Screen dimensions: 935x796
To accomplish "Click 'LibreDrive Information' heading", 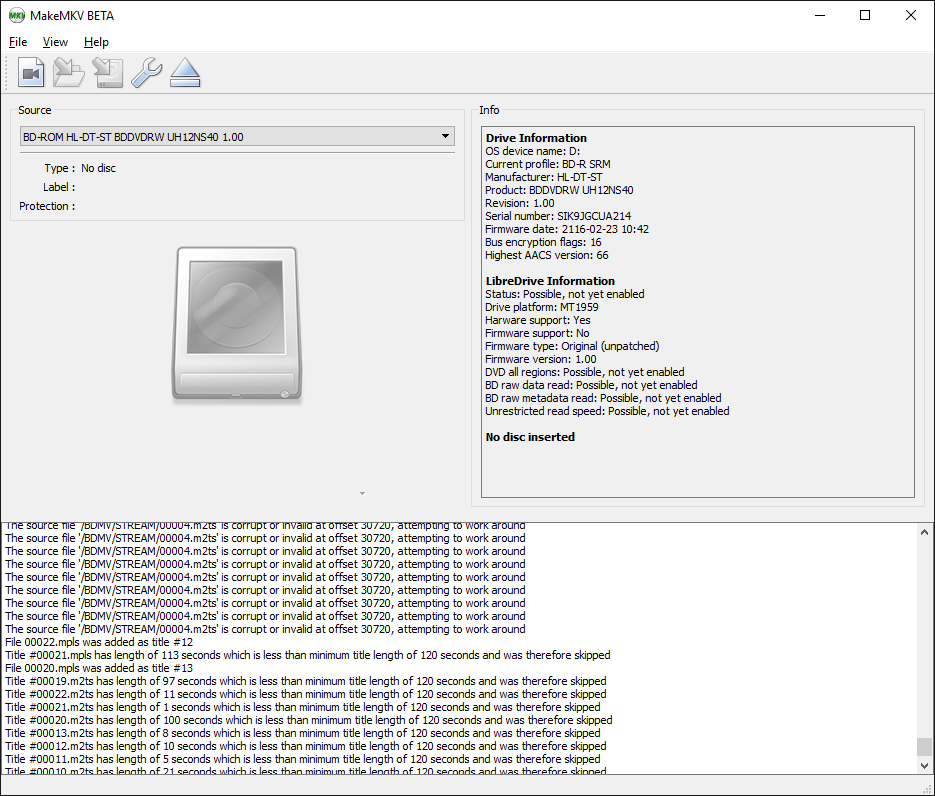I will point(550,281).
